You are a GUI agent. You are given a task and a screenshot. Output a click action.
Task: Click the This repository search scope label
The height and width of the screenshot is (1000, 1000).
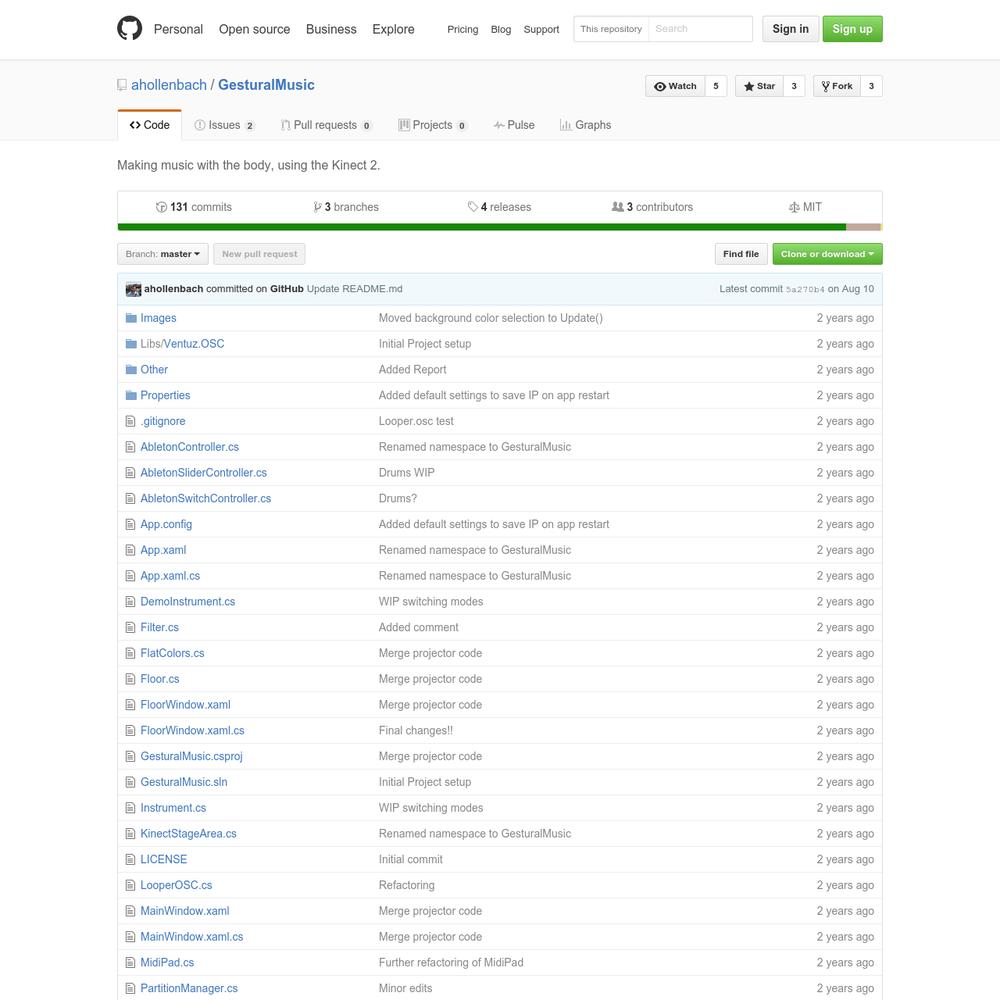coord(611,29)
